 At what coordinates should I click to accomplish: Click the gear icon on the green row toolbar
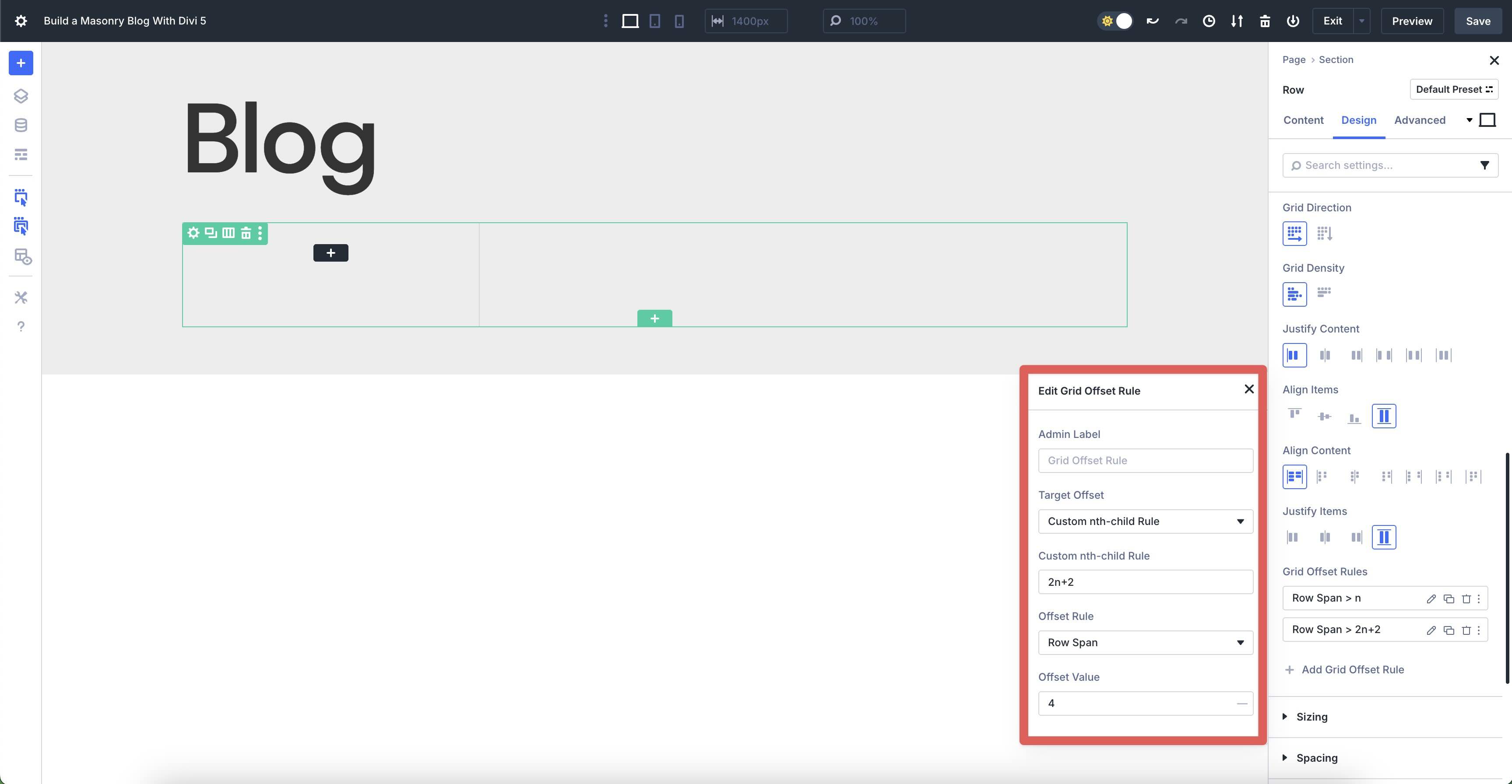[193, 233]
